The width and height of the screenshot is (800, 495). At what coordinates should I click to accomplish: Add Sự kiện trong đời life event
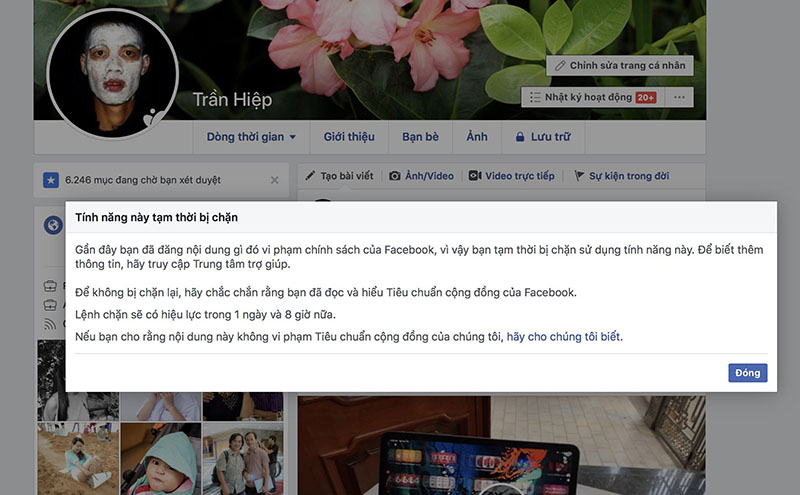[x=621, y=176]
